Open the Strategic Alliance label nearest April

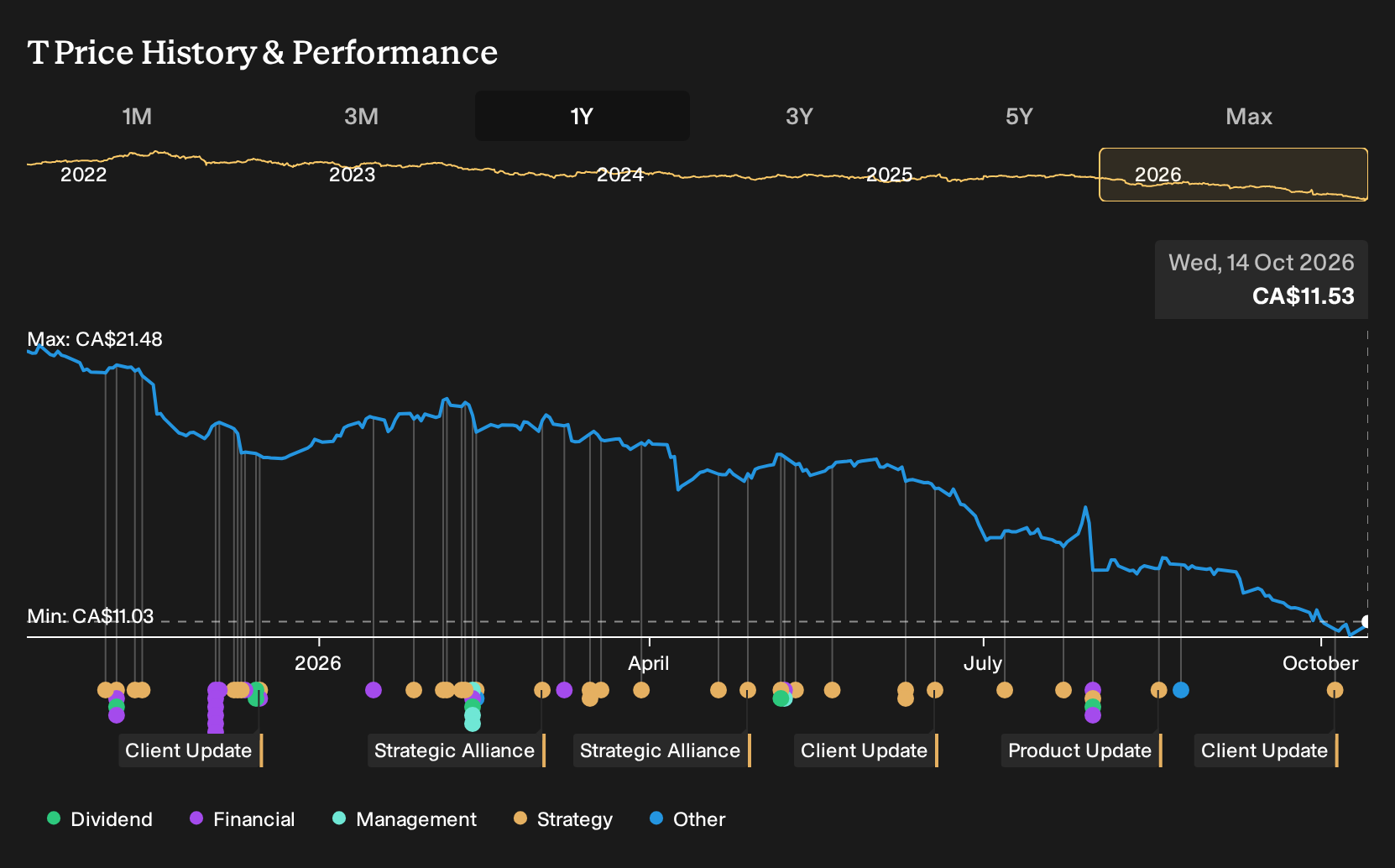pyautogui.click(x=662, y=750)
